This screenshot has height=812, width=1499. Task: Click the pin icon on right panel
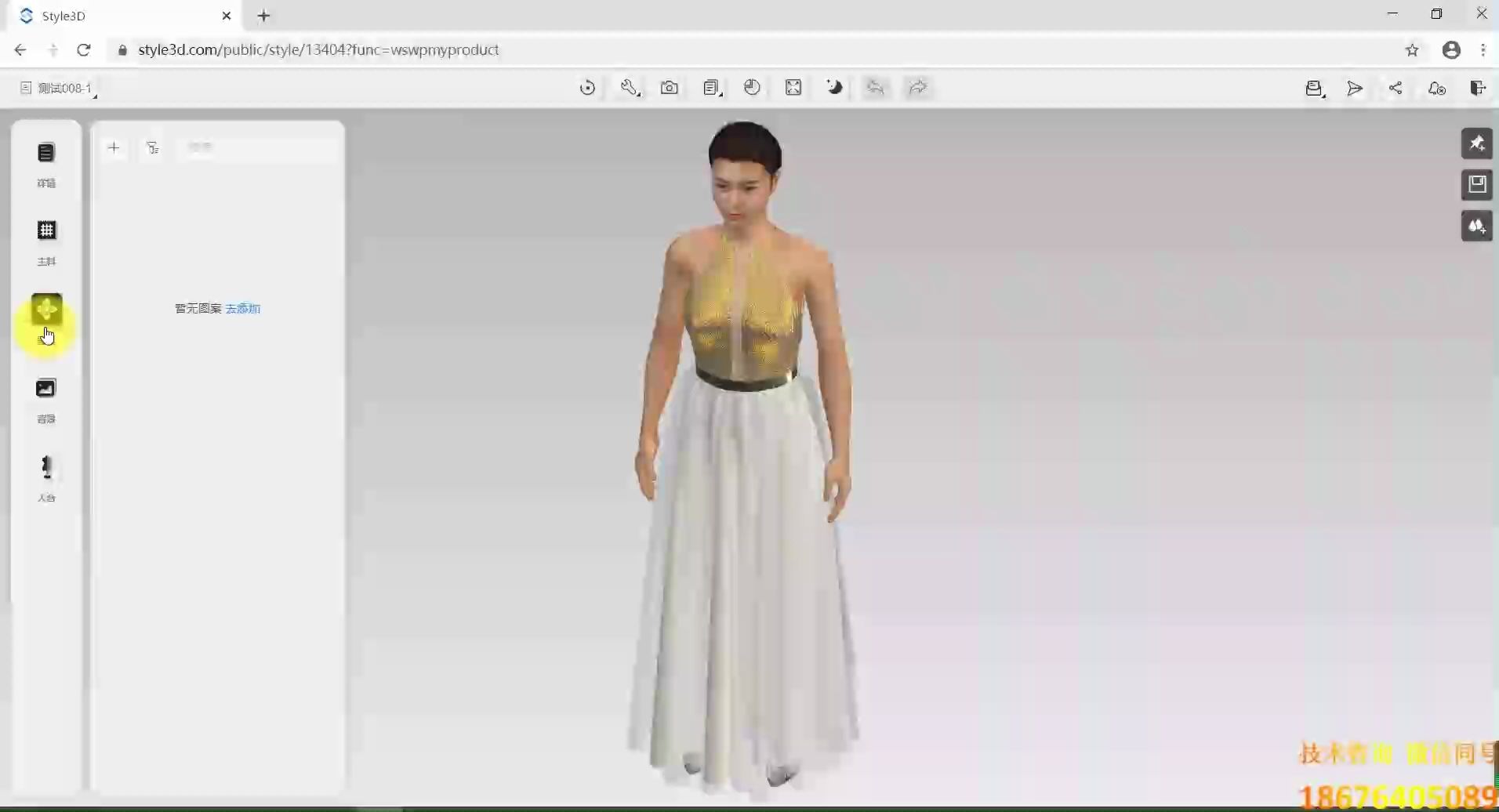pos(1479,143)
